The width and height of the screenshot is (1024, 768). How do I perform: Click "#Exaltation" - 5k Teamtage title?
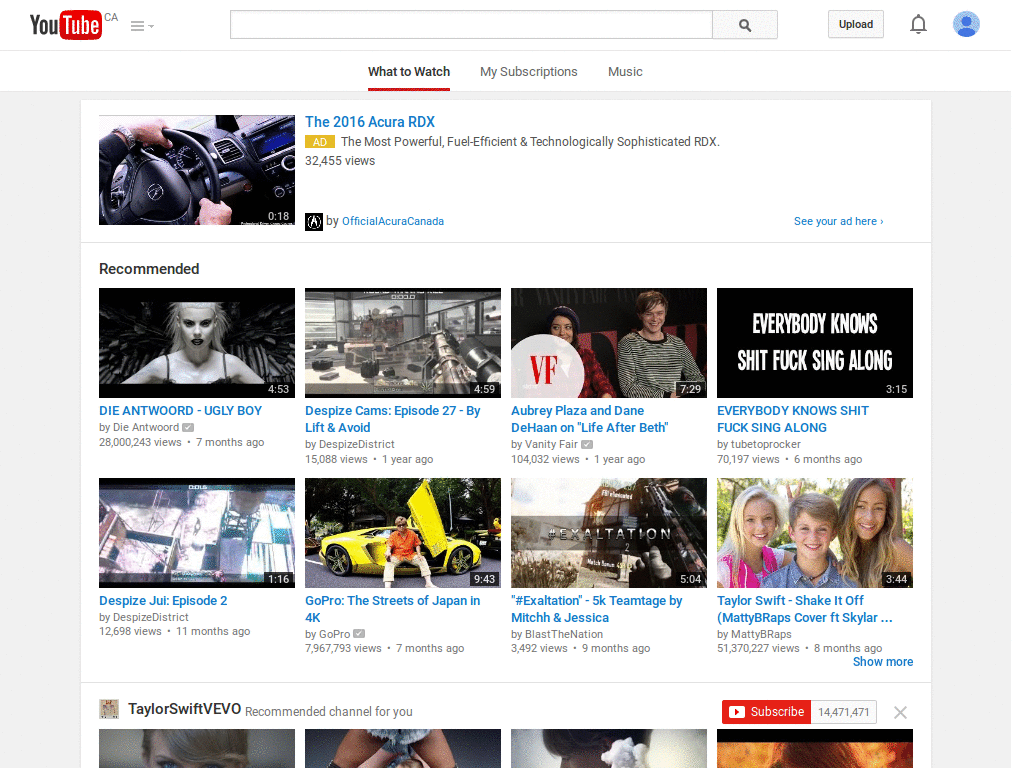pos(597,609)
